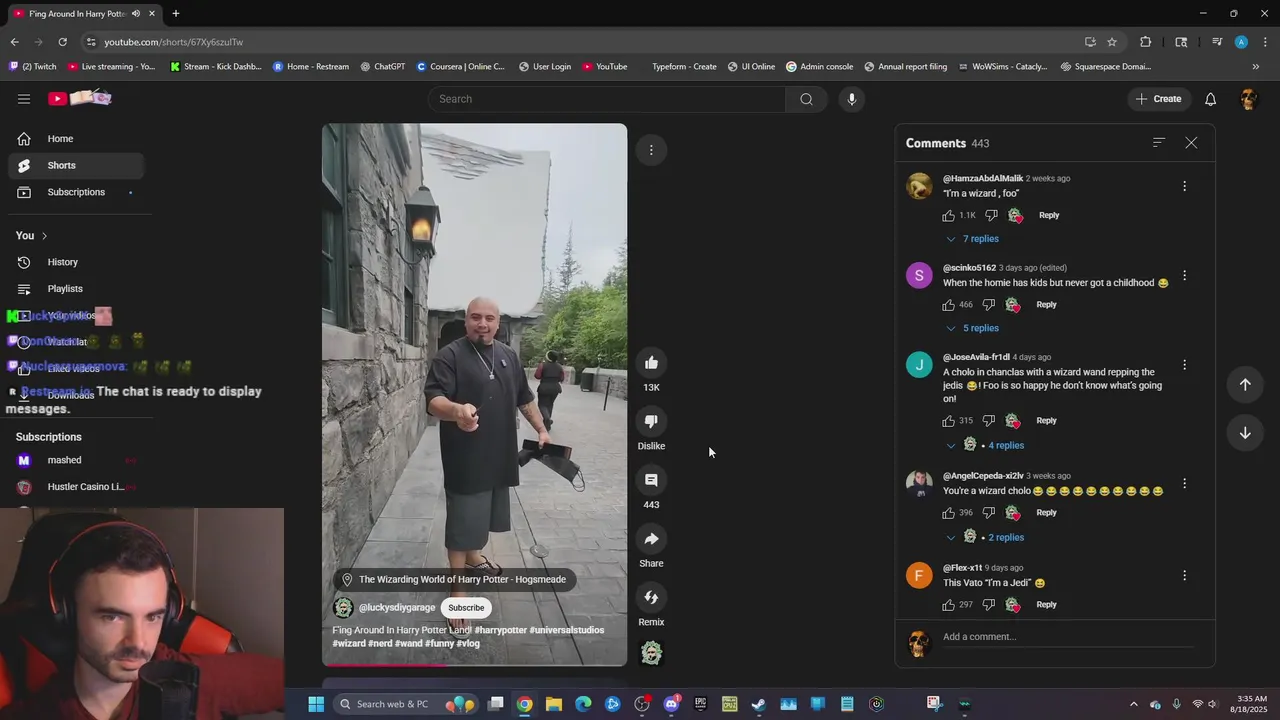Expand 2 replies under AngelCepeda comment
The height and width of the screenshot is (720, 1280).
[985, 537]
